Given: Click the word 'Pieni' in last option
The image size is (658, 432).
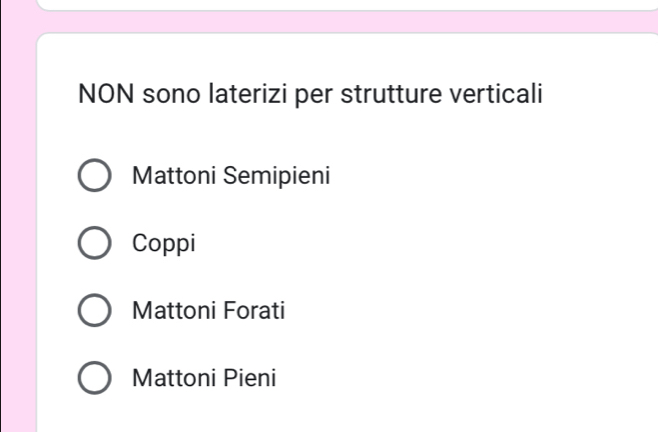Looking at the screenshot, I should 248,379.
